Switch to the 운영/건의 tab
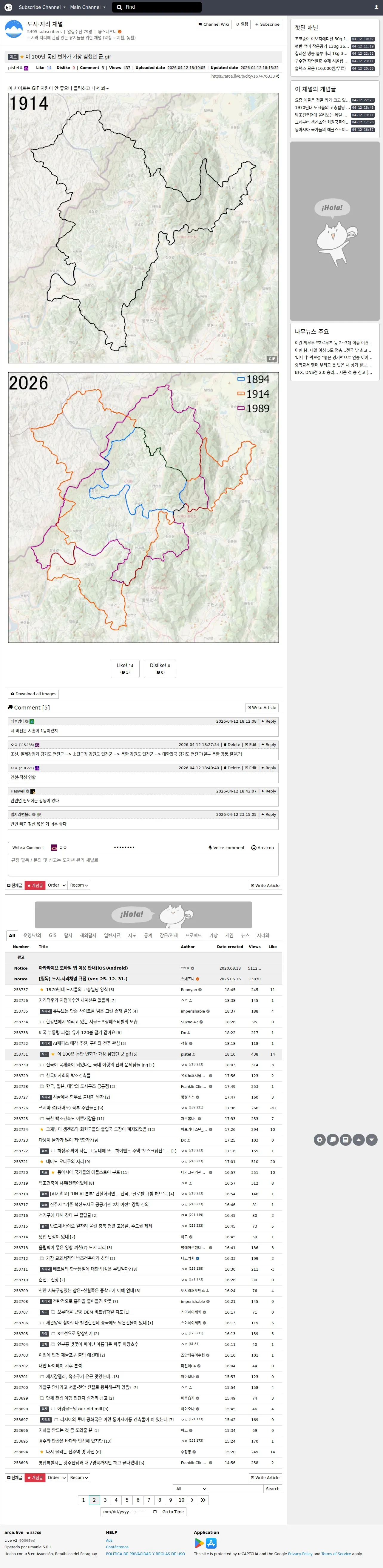383x1568 pixels. (x=32, y=935)
